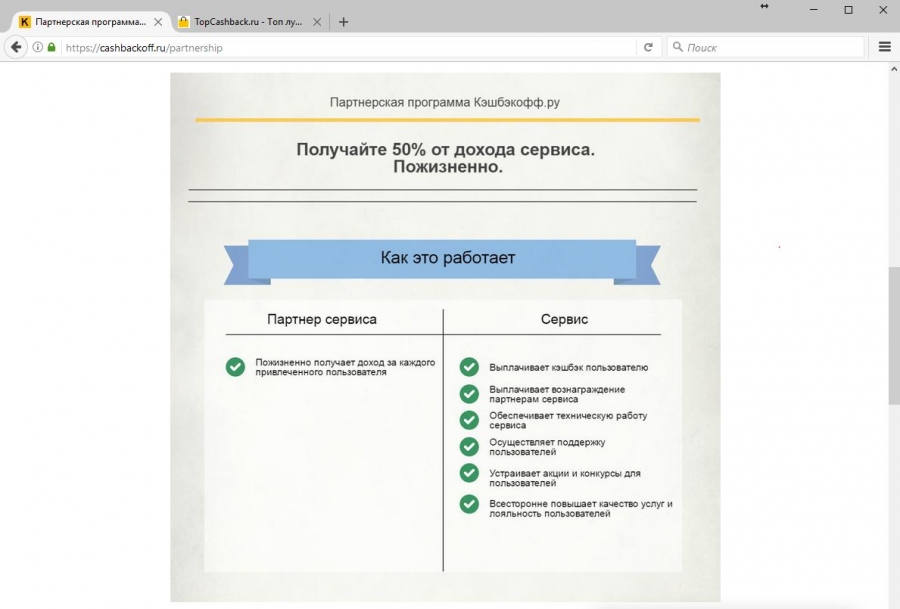The width and height of the screenshot is (900, 609).
Task: Click the TopCashback tab favicon
Action: click(x=184, y=22)
